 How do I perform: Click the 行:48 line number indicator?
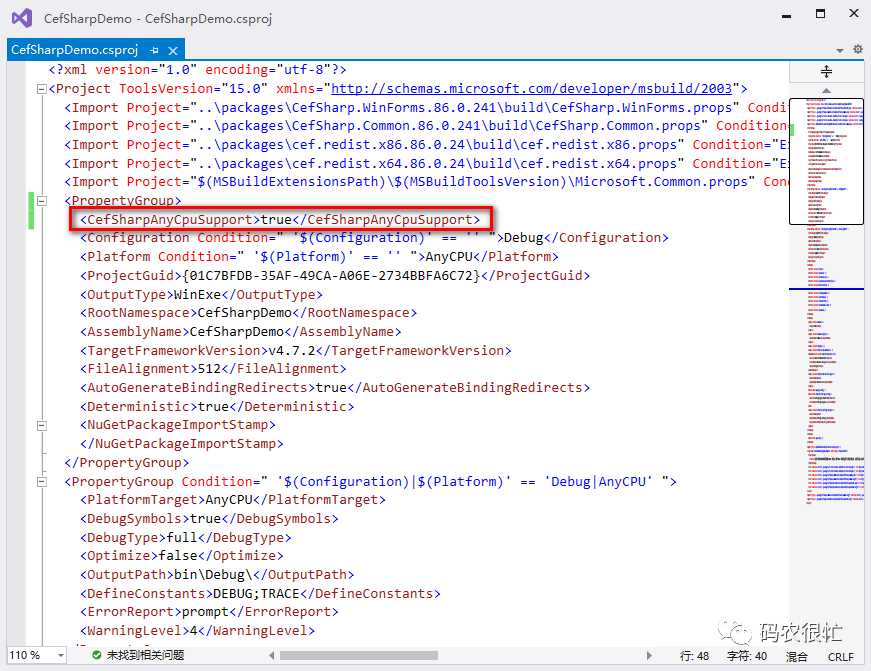point(694,655)
